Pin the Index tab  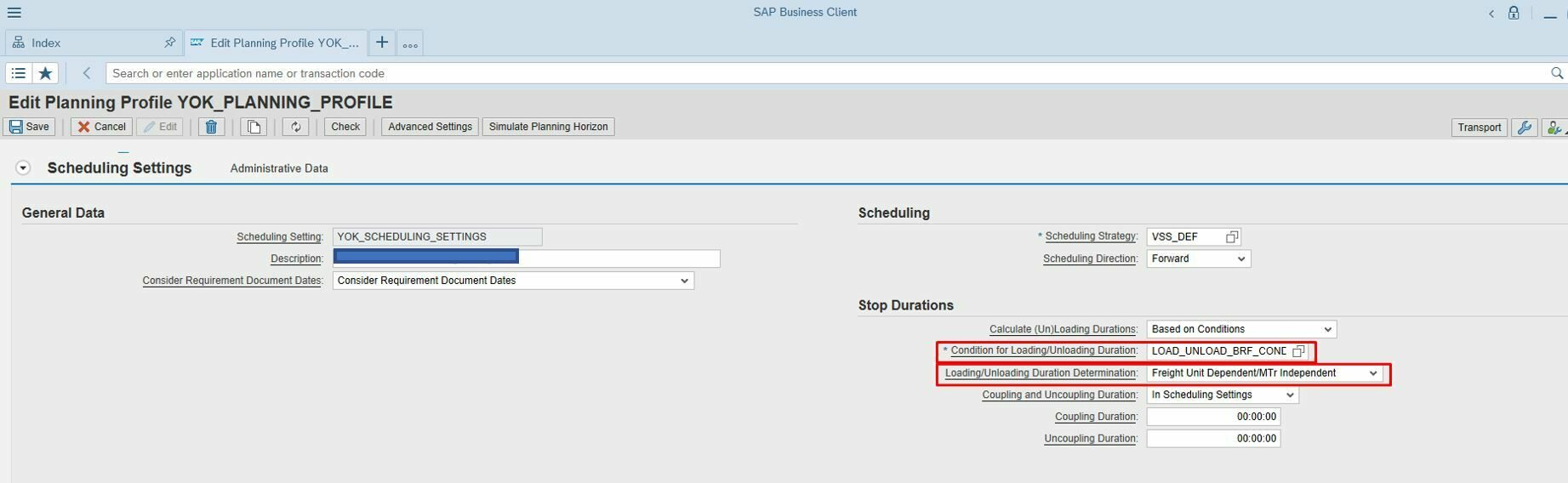(169, 43)
